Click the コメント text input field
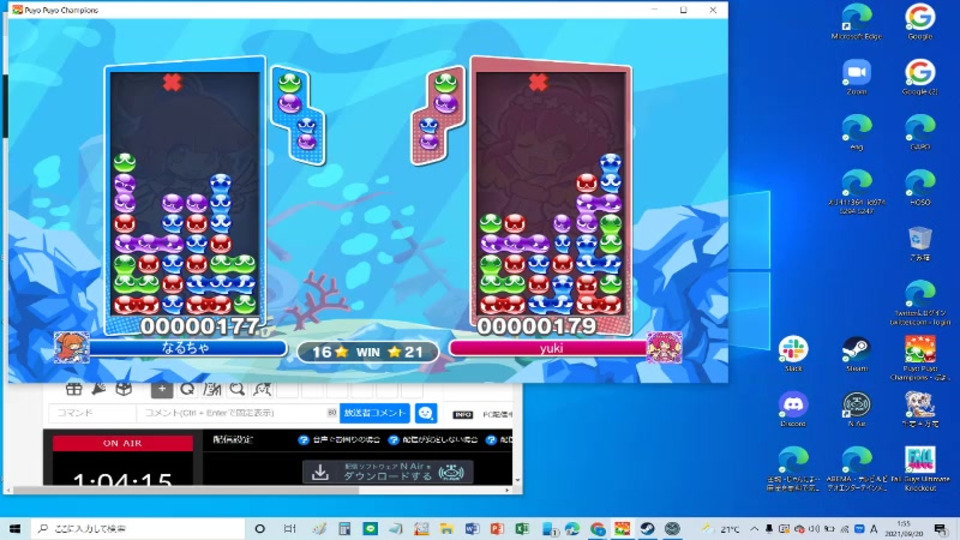Screen dimensions: 960x540 point(238,413)
